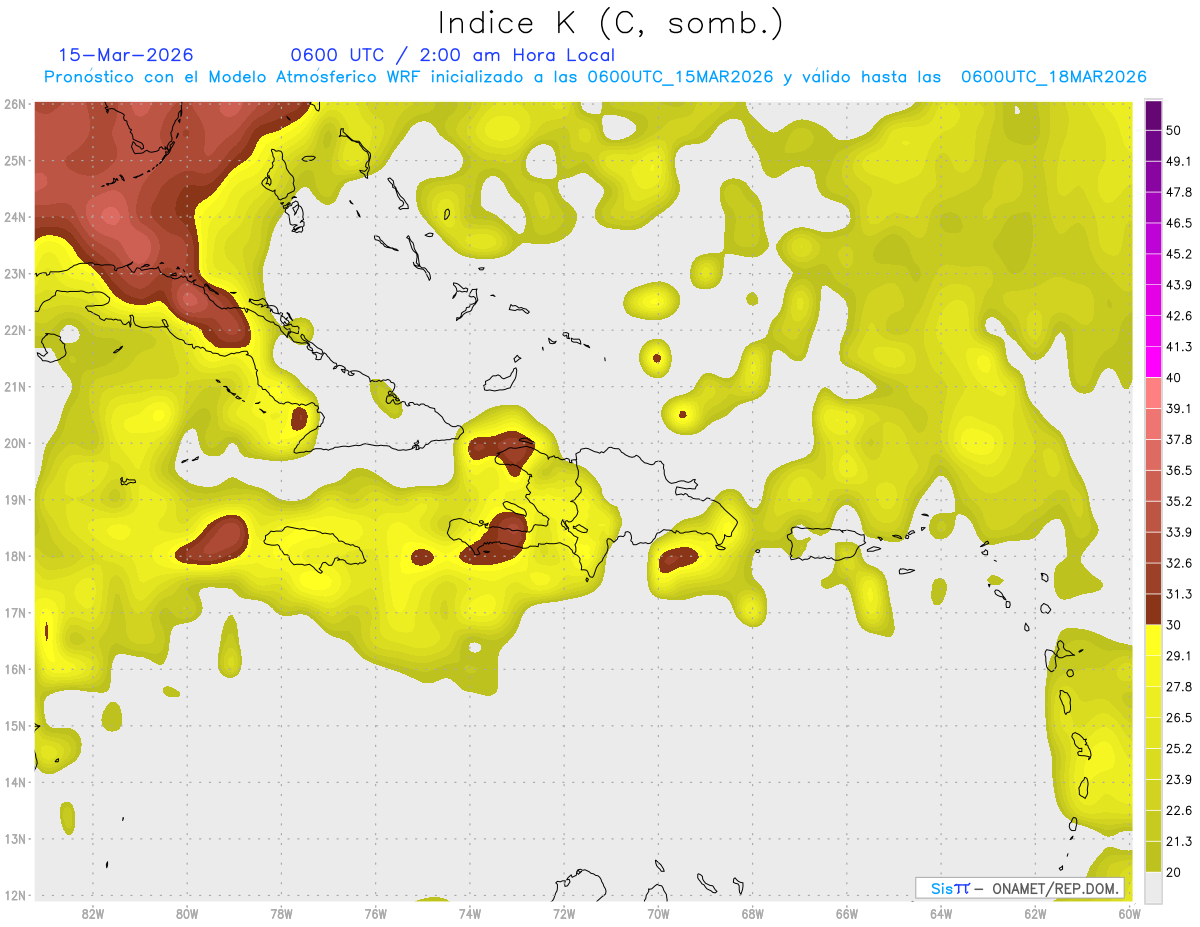This screenshot has height=927, width=1200.
Task: Click the "76W" longitude label
Action: pos(375,914)
